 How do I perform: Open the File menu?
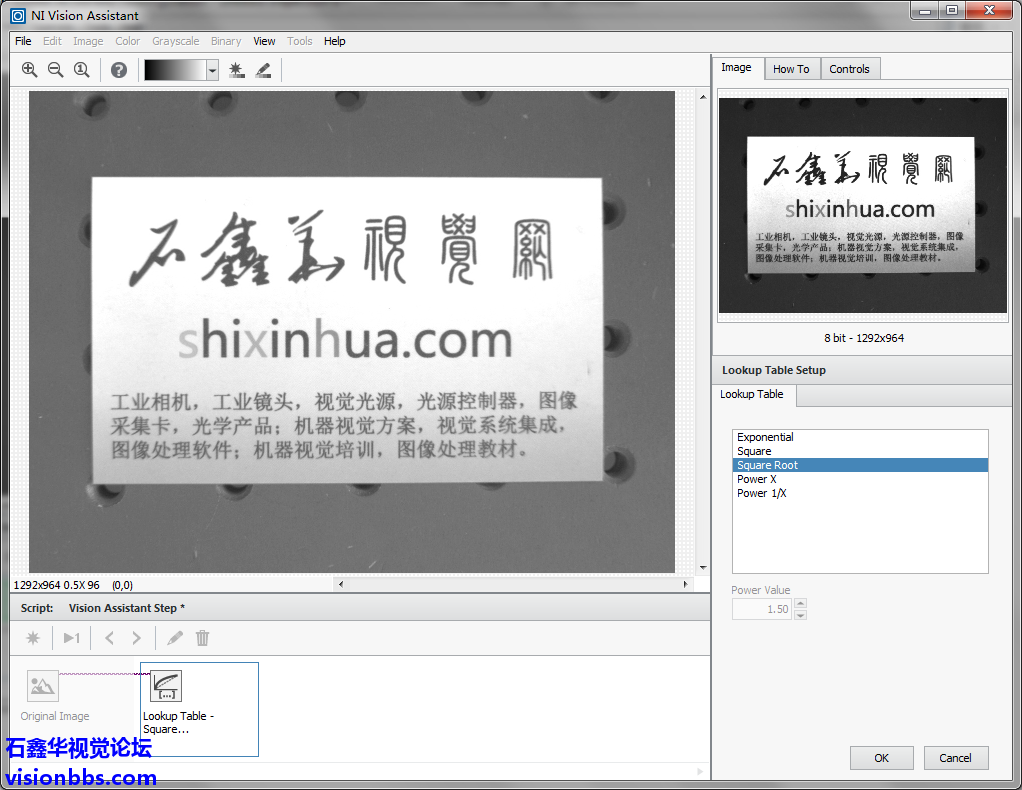23,41
